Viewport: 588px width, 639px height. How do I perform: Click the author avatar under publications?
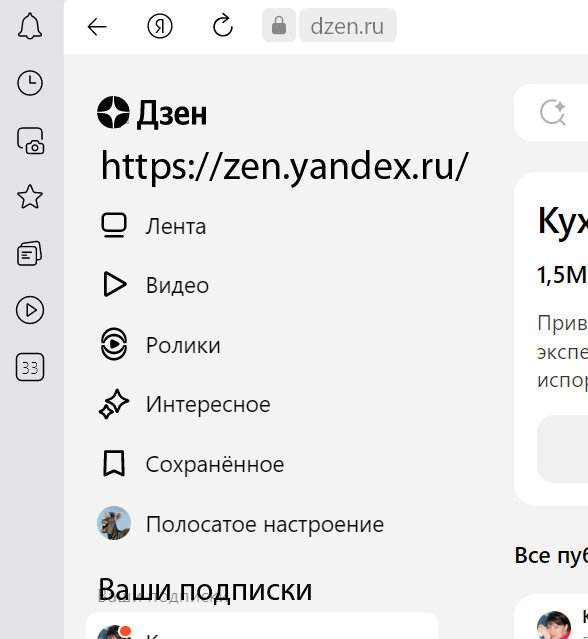click(554, 625)
